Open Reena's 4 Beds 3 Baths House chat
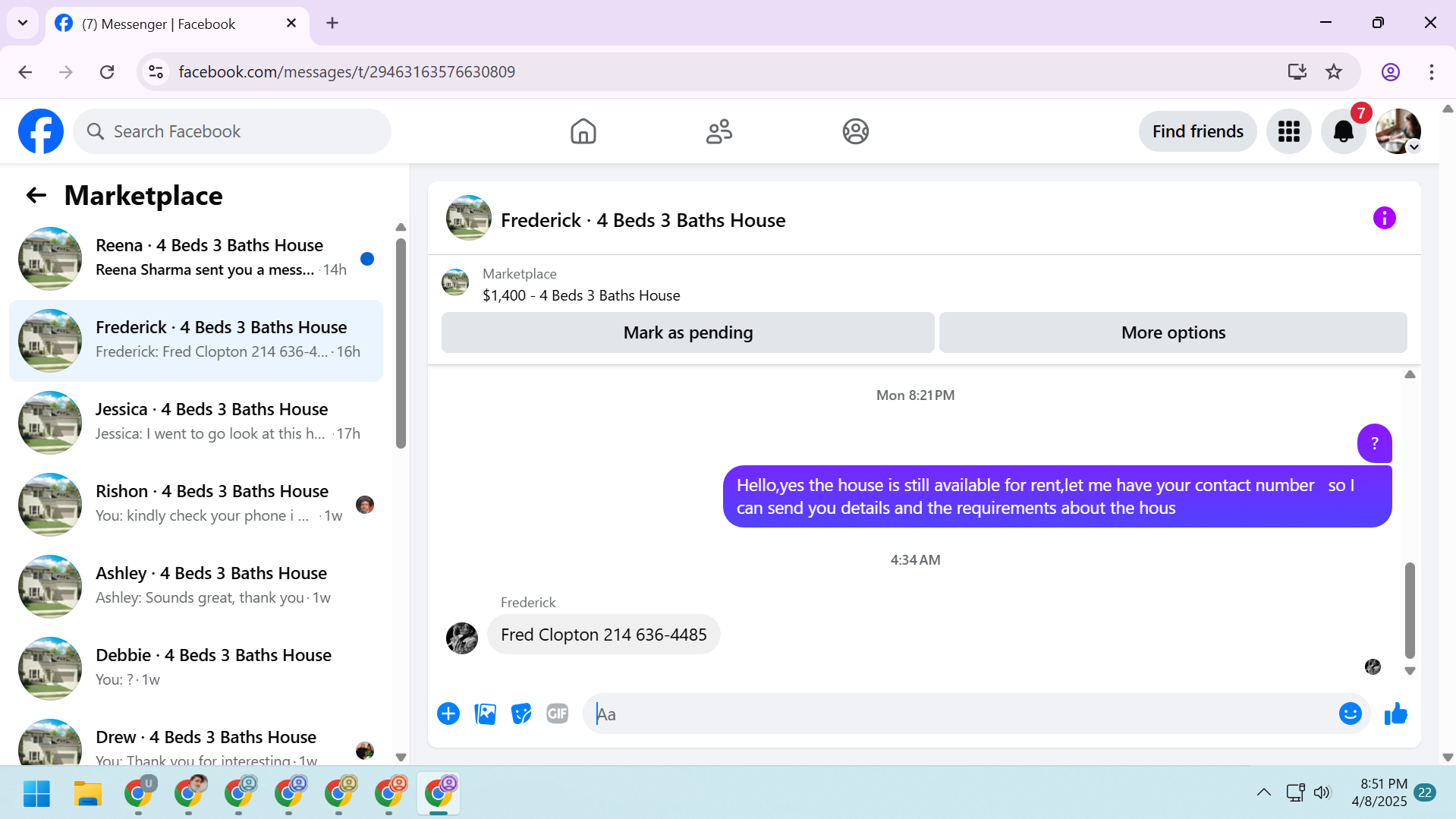 tap(196, 259)
